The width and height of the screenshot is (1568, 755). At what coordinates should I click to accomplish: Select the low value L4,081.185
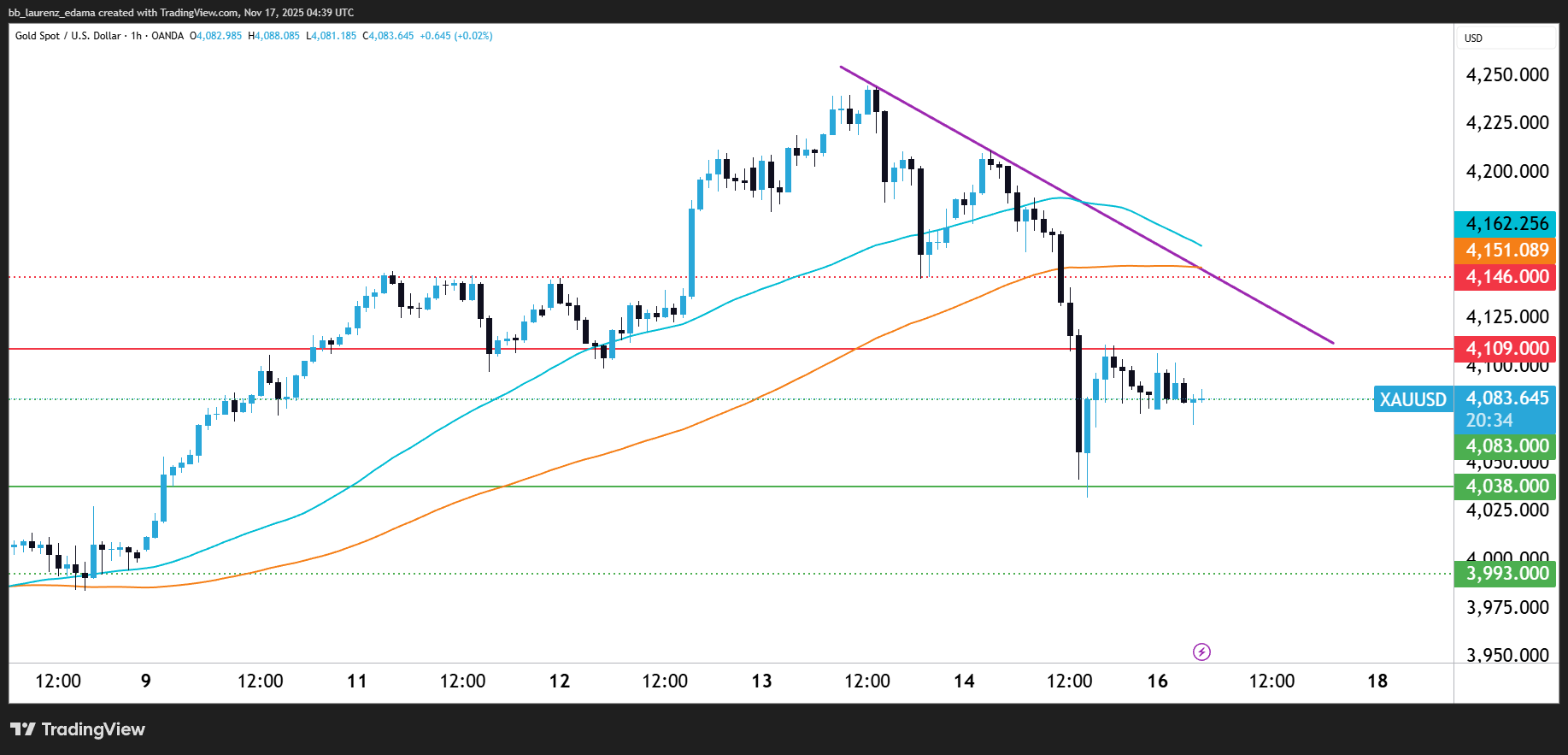click(x=332, y=36)
